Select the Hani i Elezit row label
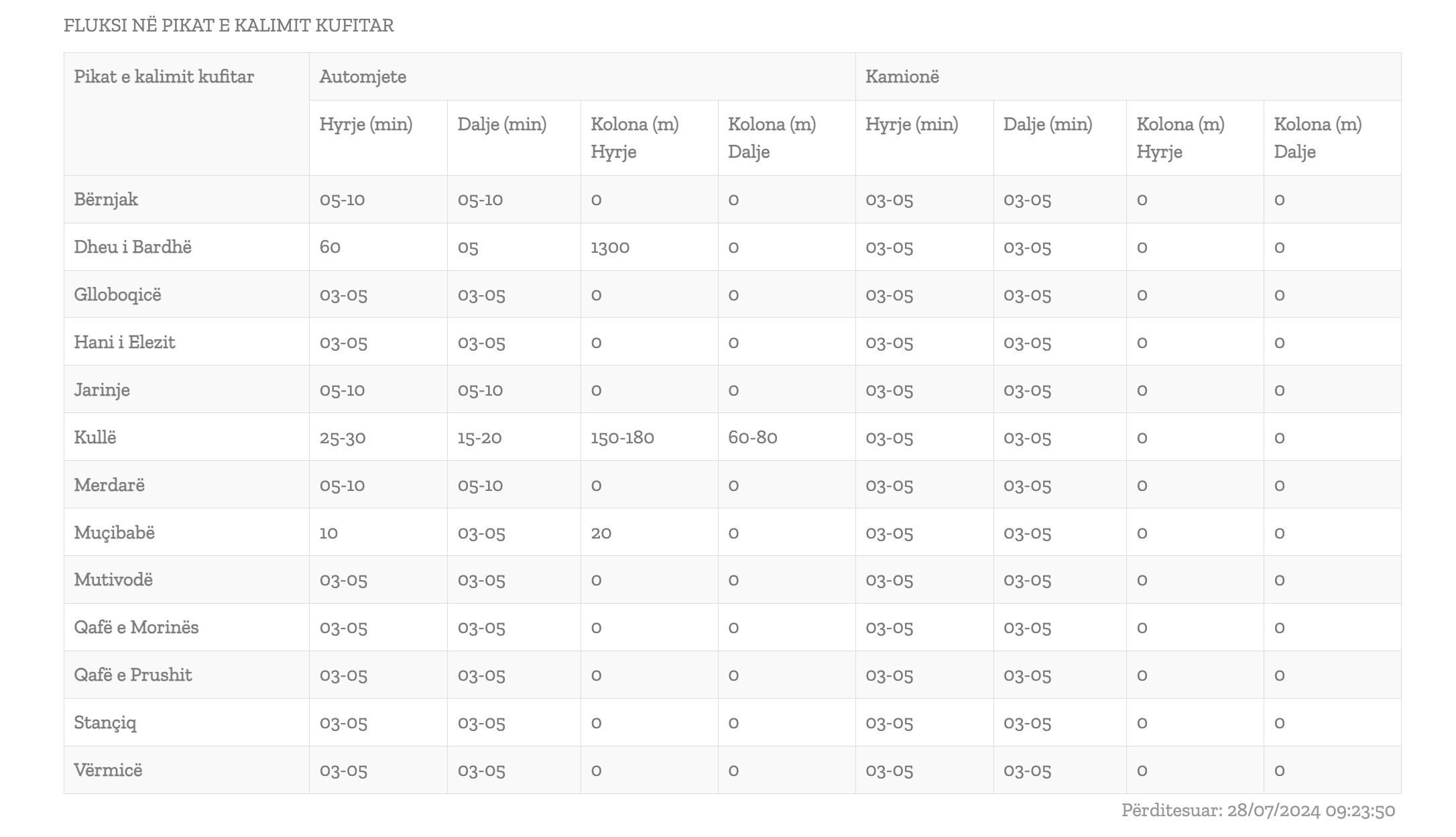 click(x=124, y=342)
